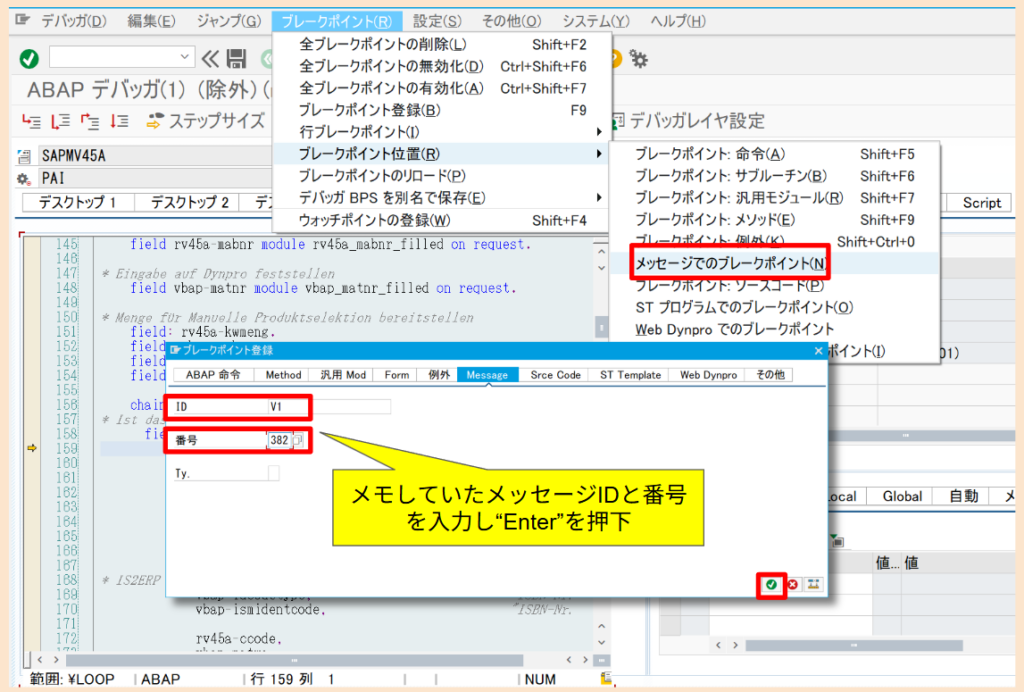Open the ヘルプ(H) menu
The width and height of the screenshot is (1024, 692).
click(678, 21)
